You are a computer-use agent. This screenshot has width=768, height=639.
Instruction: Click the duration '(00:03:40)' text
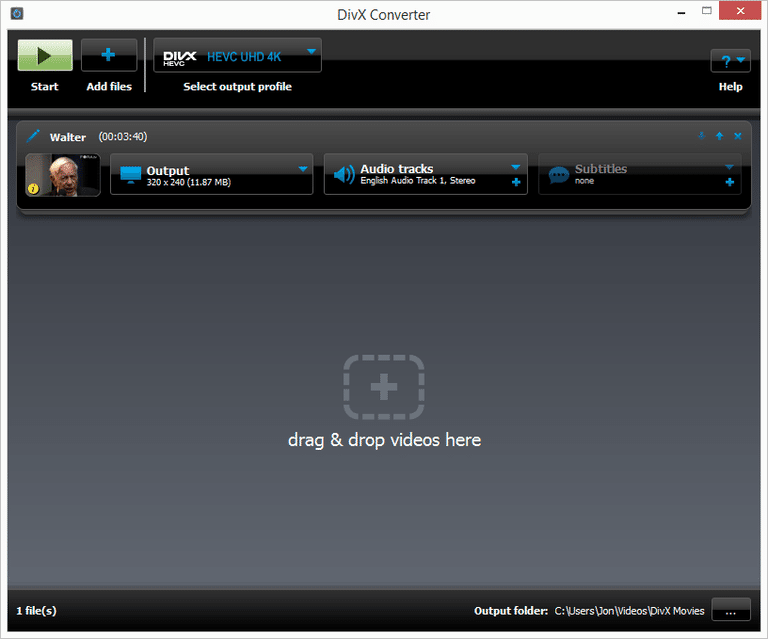(123, 137)
